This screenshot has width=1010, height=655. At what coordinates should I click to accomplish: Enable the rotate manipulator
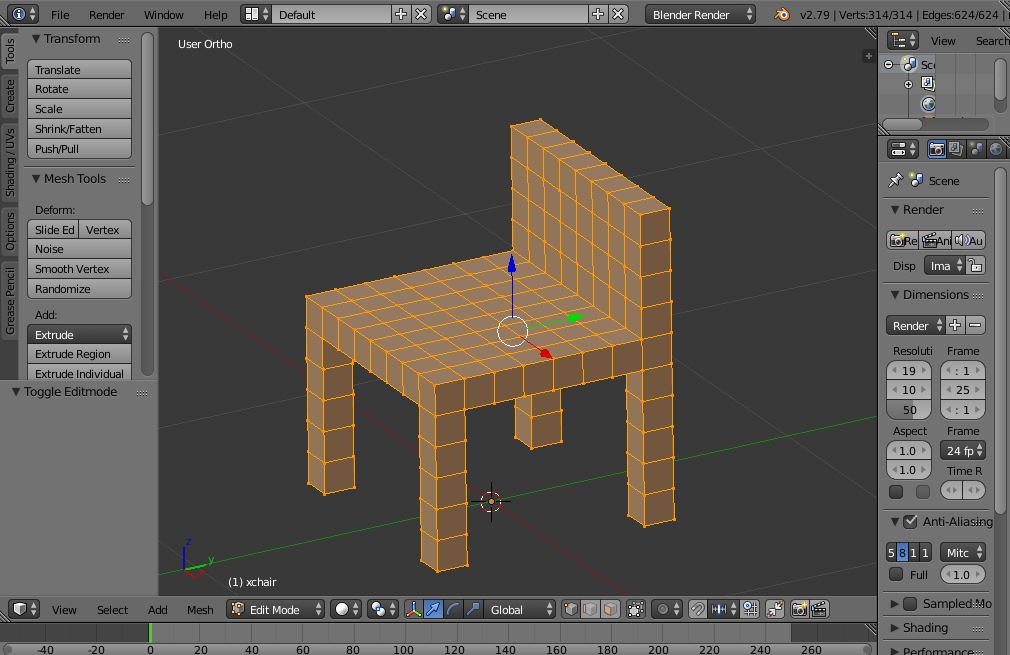click(453, 609)
